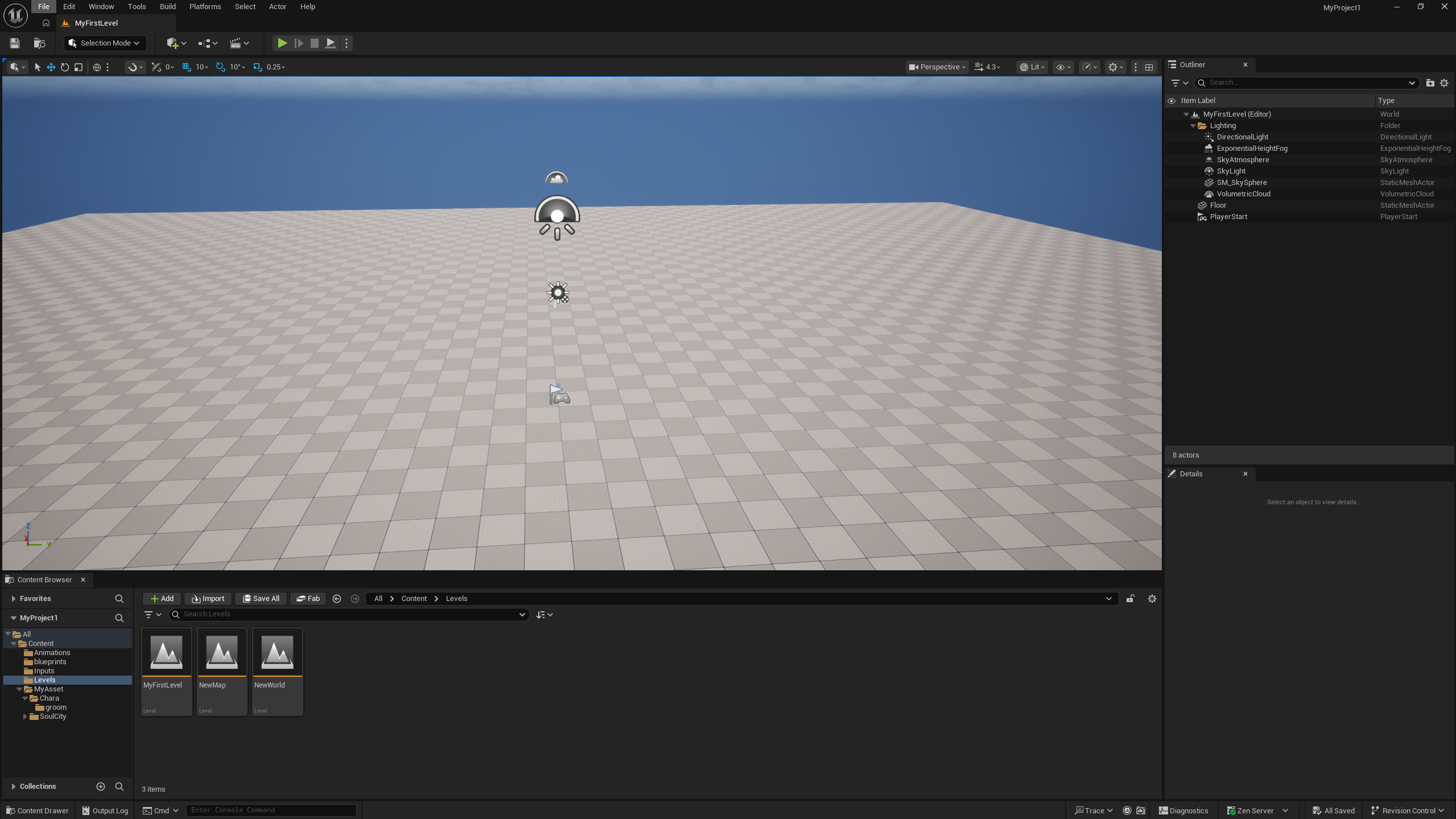Click the Save current level icon

click(x=15, y=43)
